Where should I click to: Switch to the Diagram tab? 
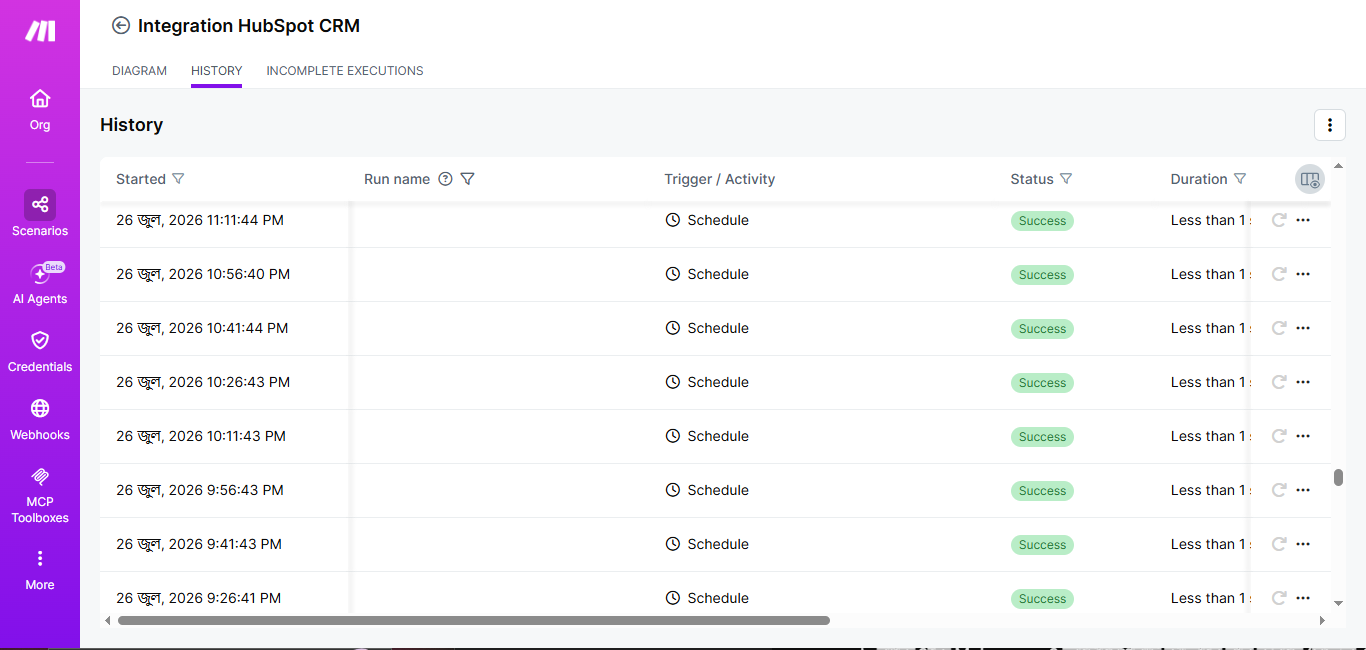click(x=139, y=71)
